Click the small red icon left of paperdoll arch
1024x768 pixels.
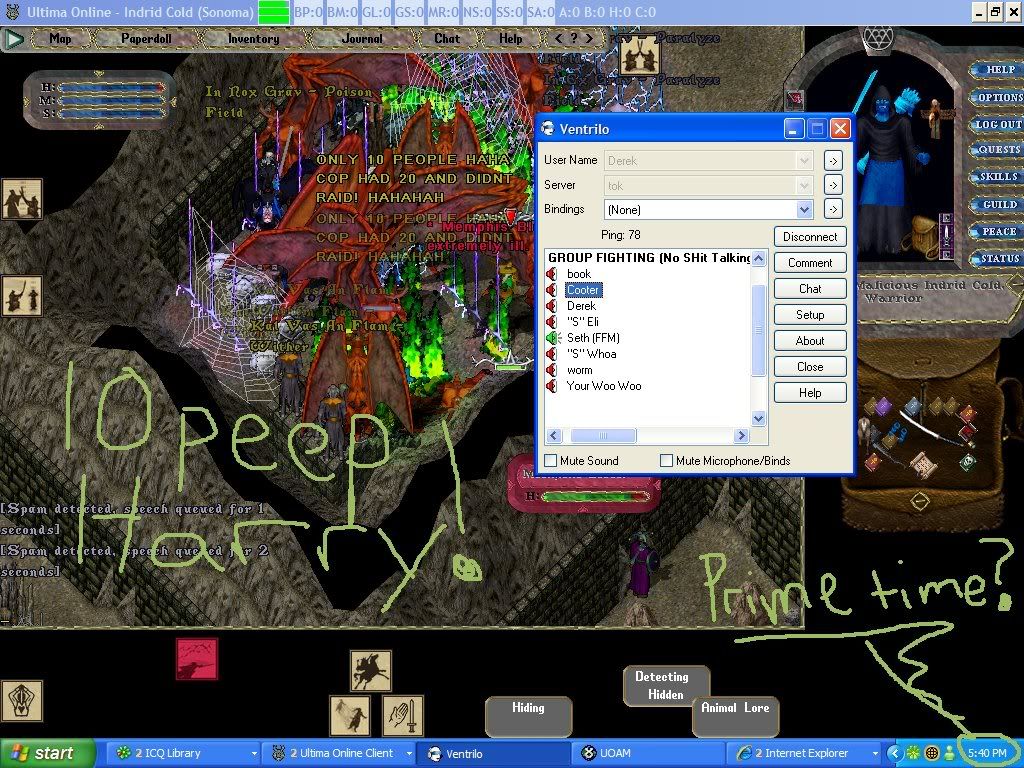(795, 99)
